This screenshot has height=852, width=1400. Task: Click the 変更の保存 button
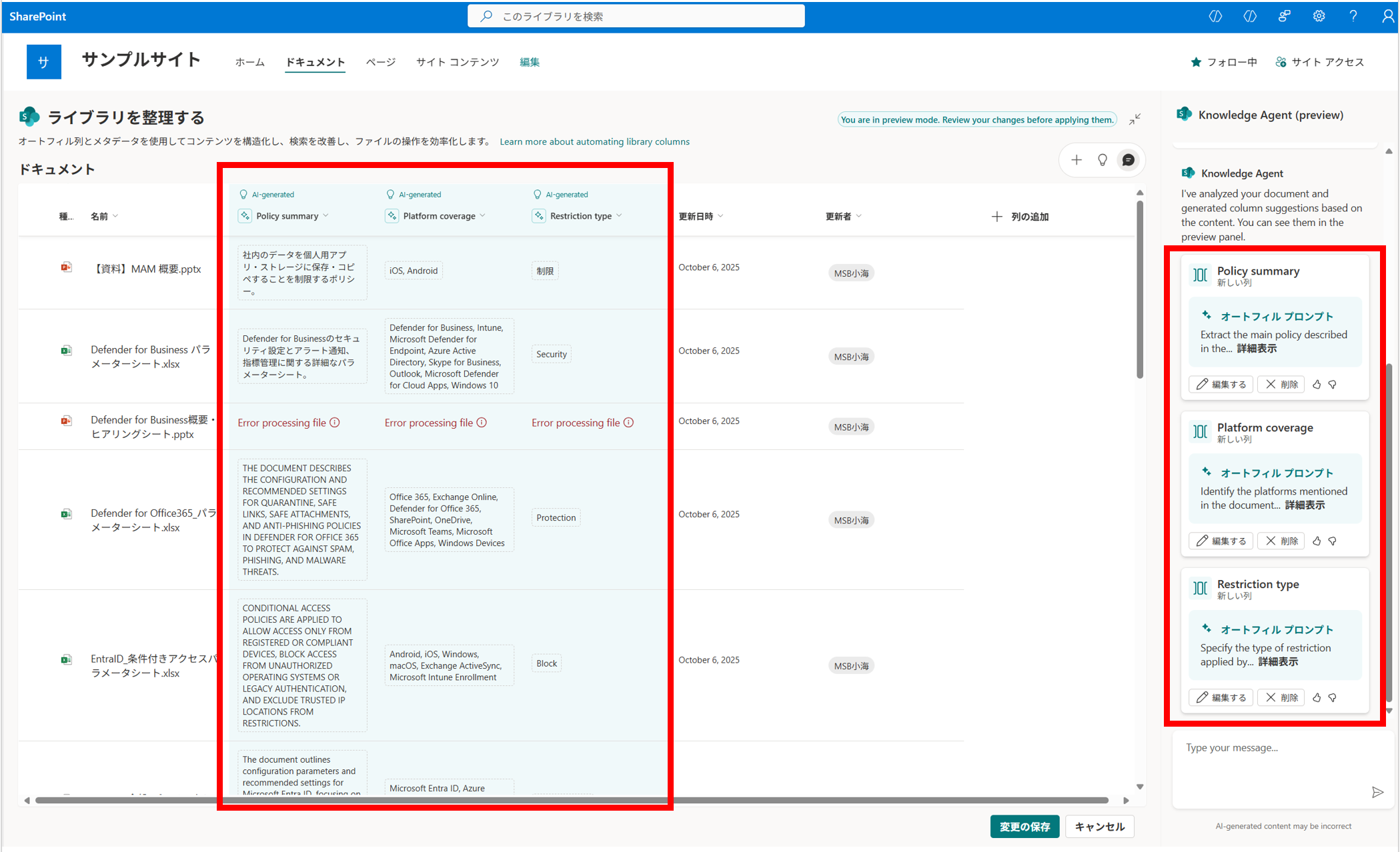tap(1024, 827)
